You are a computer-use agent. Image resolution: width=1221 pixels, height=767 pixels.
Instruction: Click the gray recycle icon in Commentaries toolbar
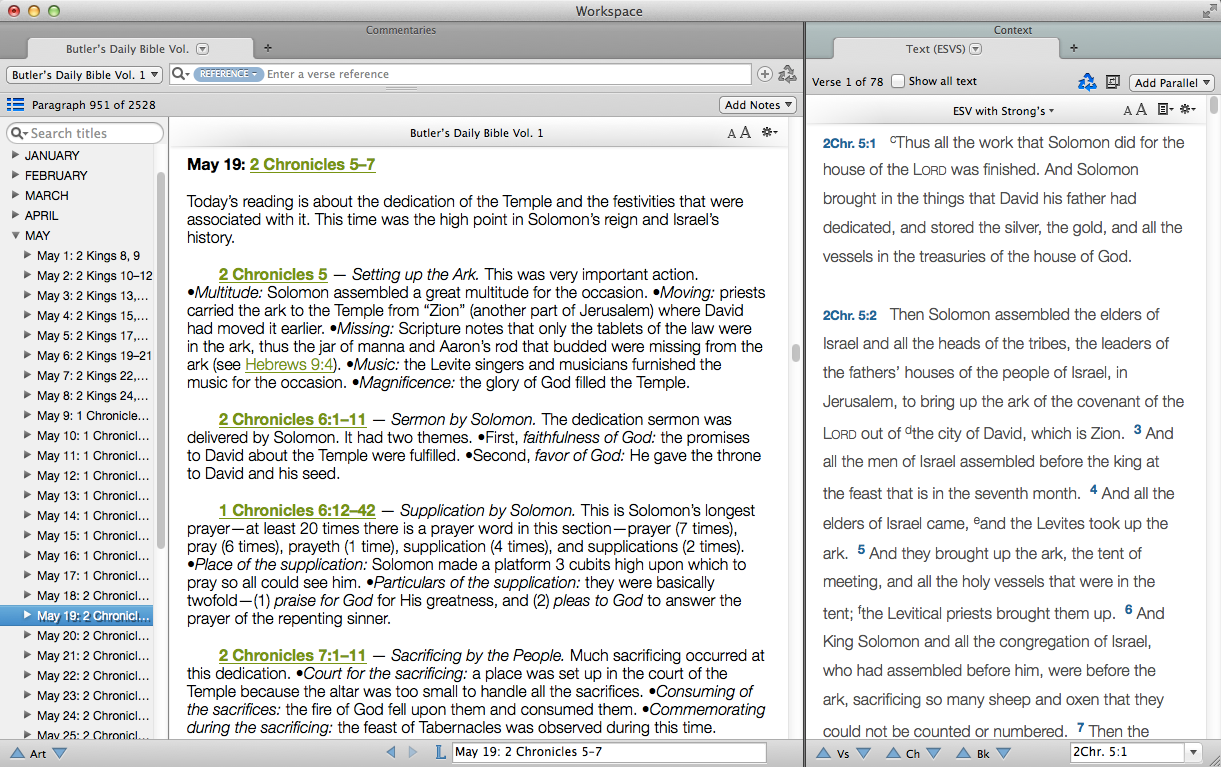[787, 74]
